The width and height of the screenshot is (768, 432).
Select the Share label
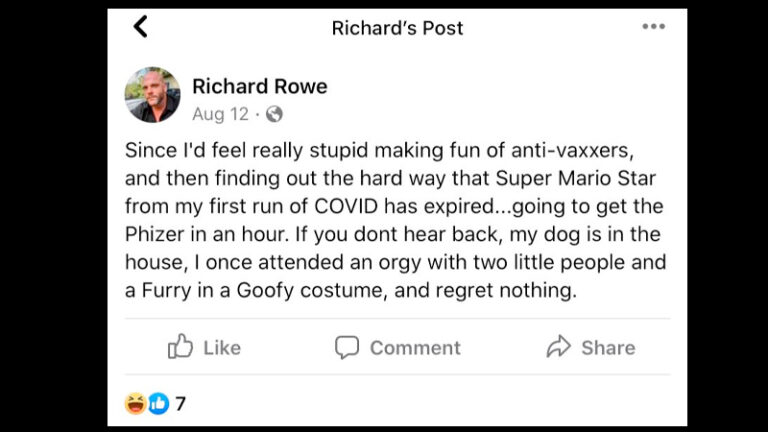pos(608,348)
